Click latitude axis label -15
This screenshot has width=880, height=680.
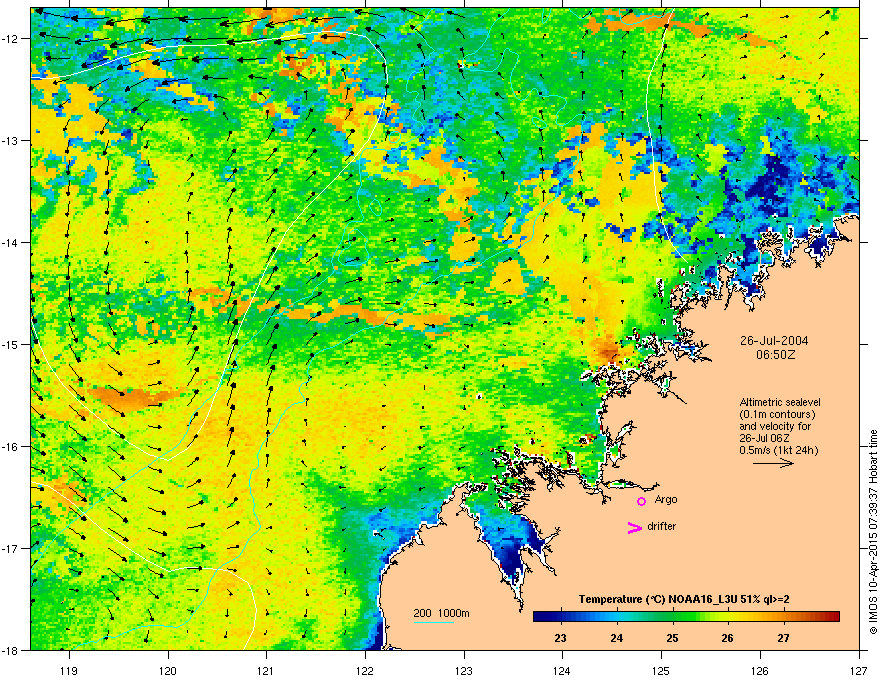10,344
